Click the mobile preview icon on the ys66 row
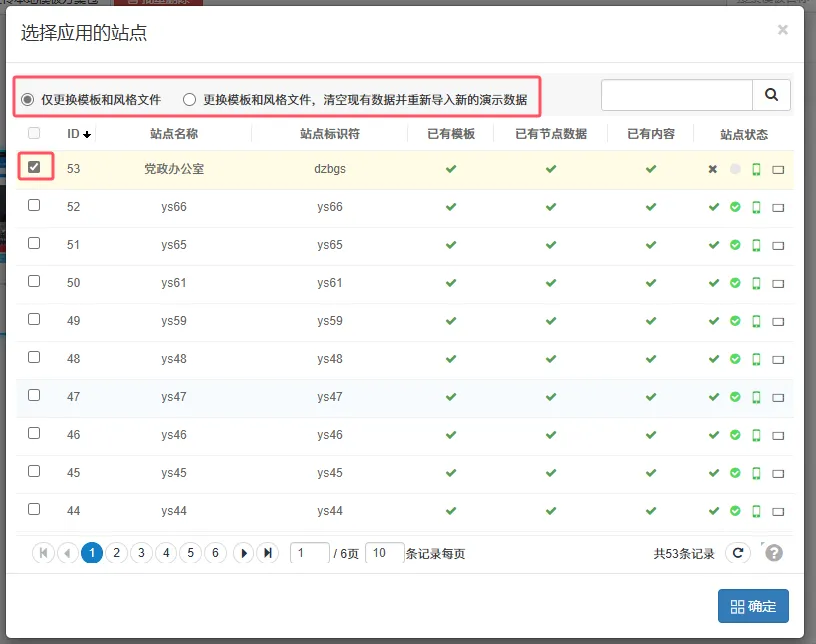This screenshot has height=644, width=816. coord(757,207)
